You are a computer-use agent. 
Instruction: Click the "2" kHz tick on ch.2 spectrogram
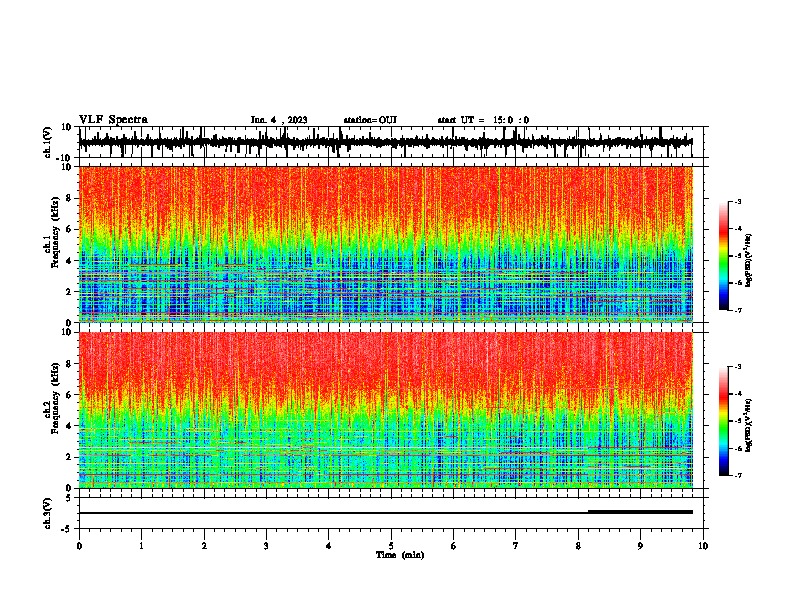pyautogui.click(x=69, y=457)
